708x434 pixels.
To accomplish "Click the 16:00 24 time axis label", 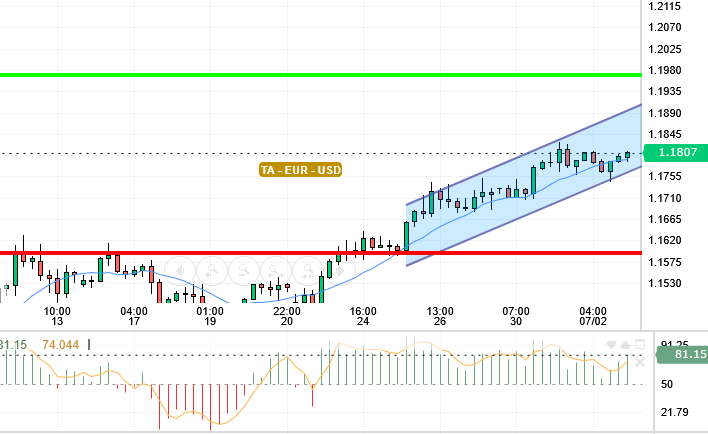I will [363, 316].
